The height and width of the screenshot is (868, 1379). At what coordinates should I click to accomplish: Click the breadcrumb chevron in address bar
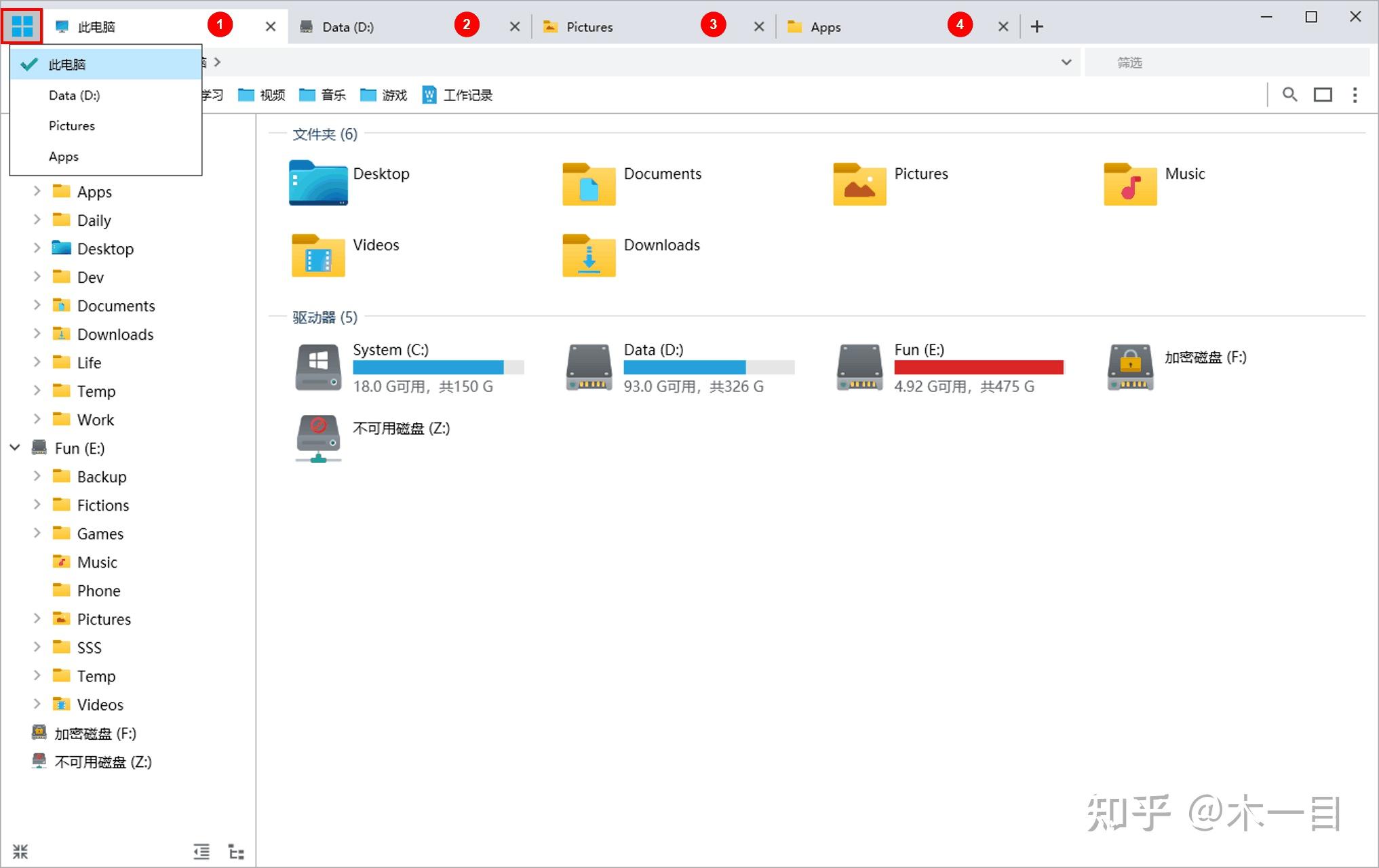pos(217,62)
